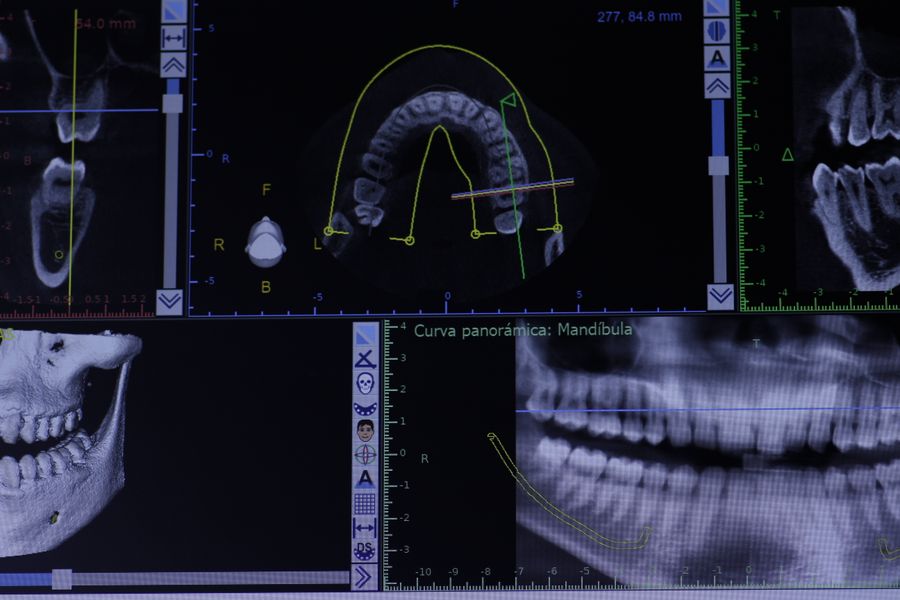The width and height of the screenshot is (900, 600).
Task: Click the yellow F label above the head model
Action: coord(266,189)
